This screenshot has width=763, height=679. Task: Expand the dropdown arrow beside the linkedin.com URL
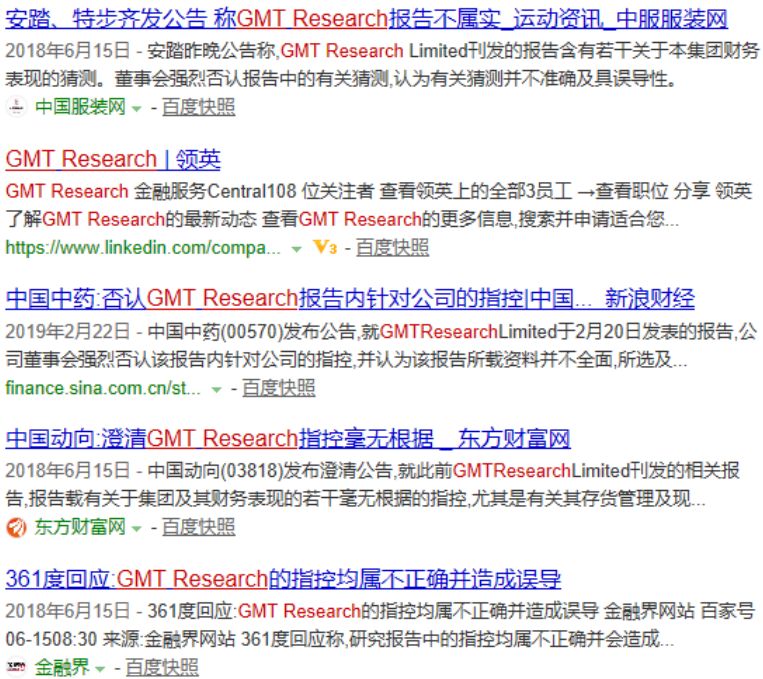(x=296, y=249)
